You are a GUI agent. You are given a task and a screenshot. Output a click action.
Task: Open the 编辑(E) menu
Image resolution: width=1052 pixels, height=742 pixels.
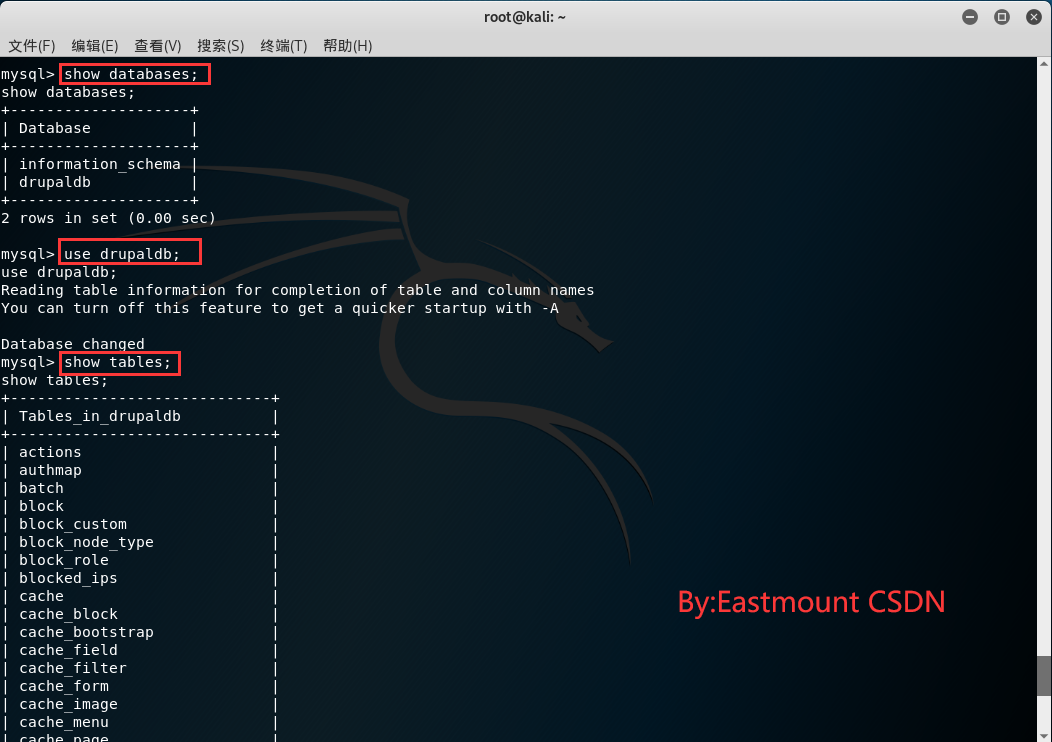(95, 46)
